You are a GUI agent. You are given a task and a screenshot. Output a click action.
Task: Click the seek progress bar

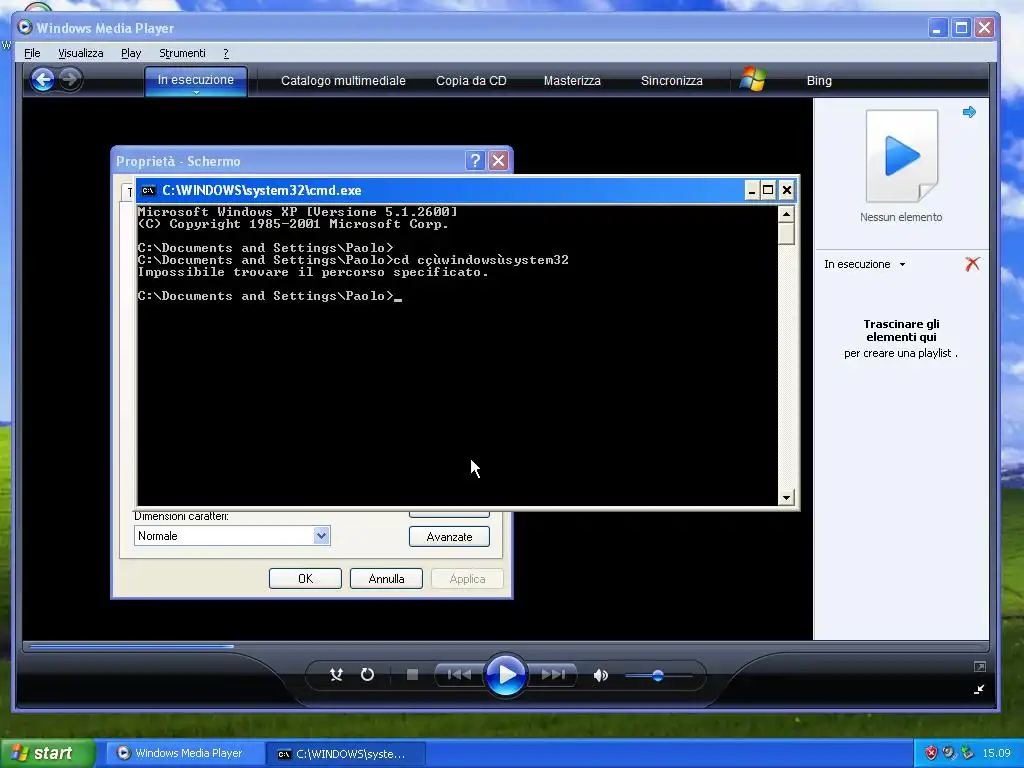coord(506,647)
